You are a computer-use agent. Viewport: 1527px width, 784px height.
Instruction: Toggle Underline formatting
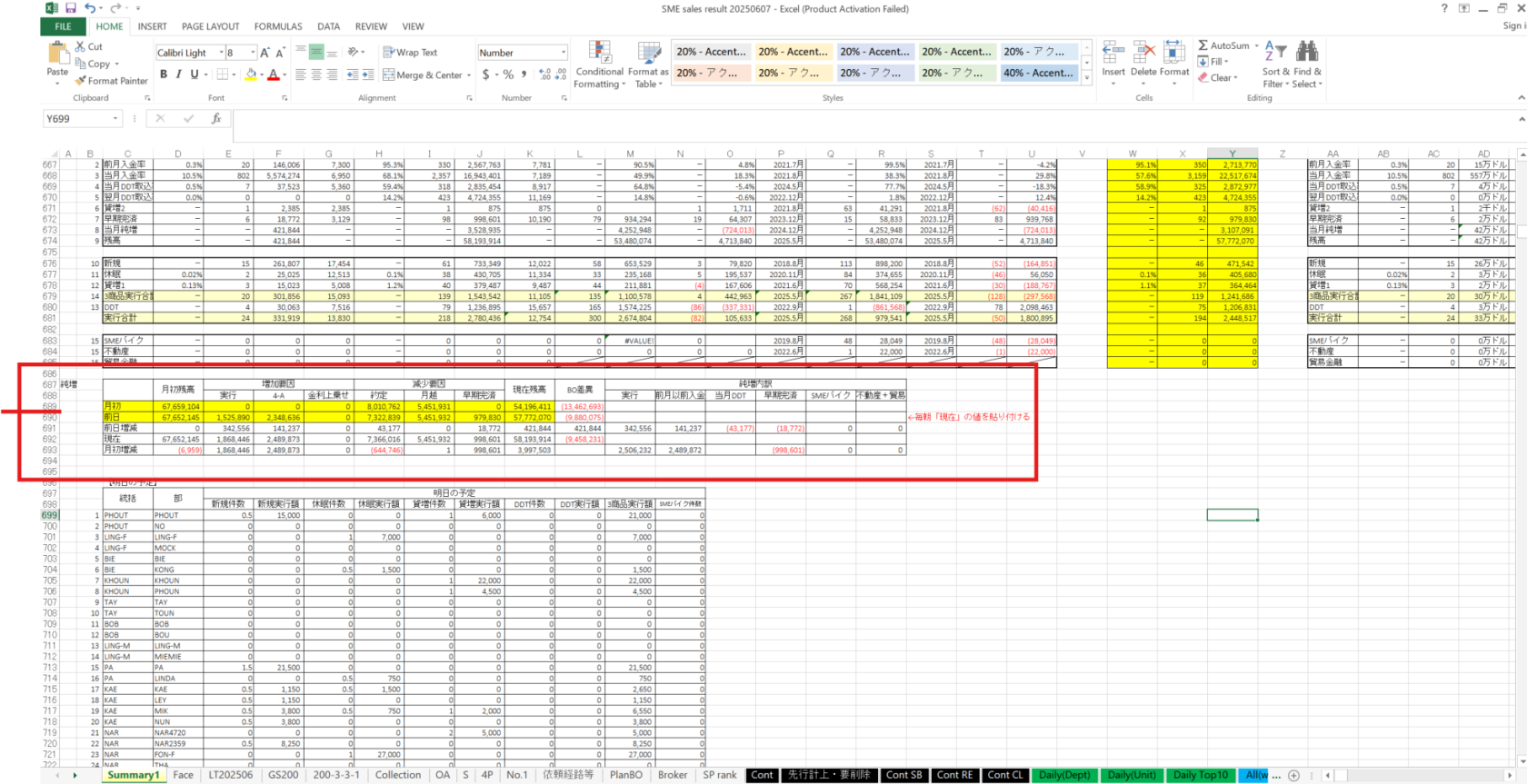click(194, 74)
